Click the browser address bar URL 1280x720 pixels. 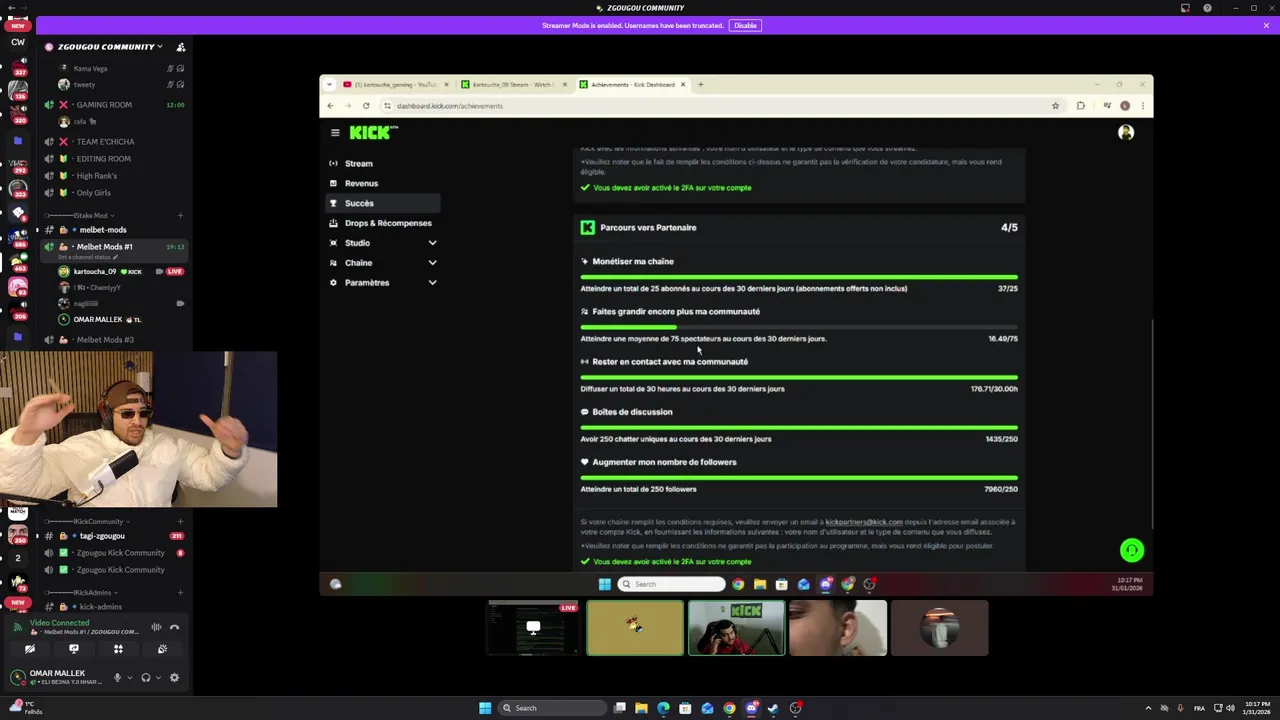pos(449,106)
